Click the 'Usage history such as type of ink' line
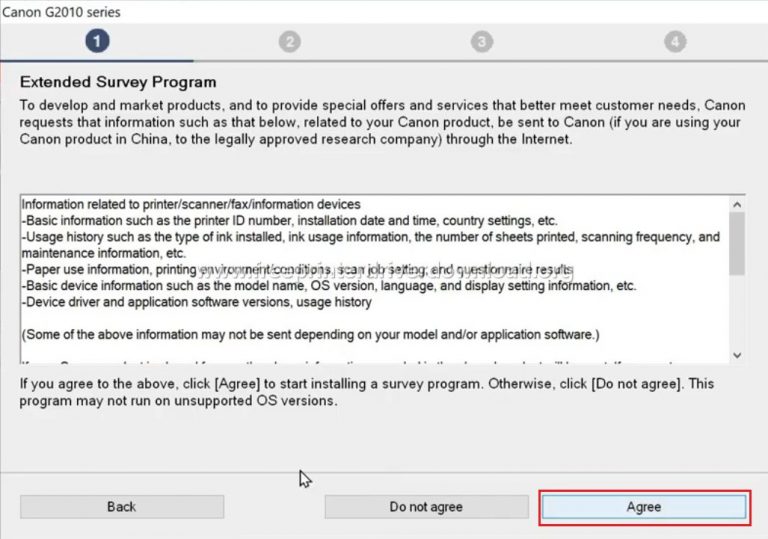This screenshot has height=539, width=768. pyautogui.click(x=370, y=237)
